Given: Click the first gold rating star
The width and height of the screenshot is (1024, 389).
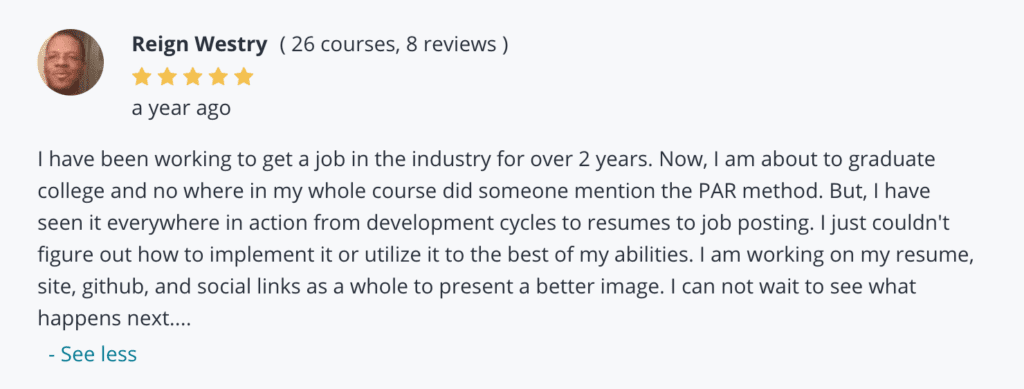Looking at the screenshot, I should pyautogui.click(x=141, y=77).
